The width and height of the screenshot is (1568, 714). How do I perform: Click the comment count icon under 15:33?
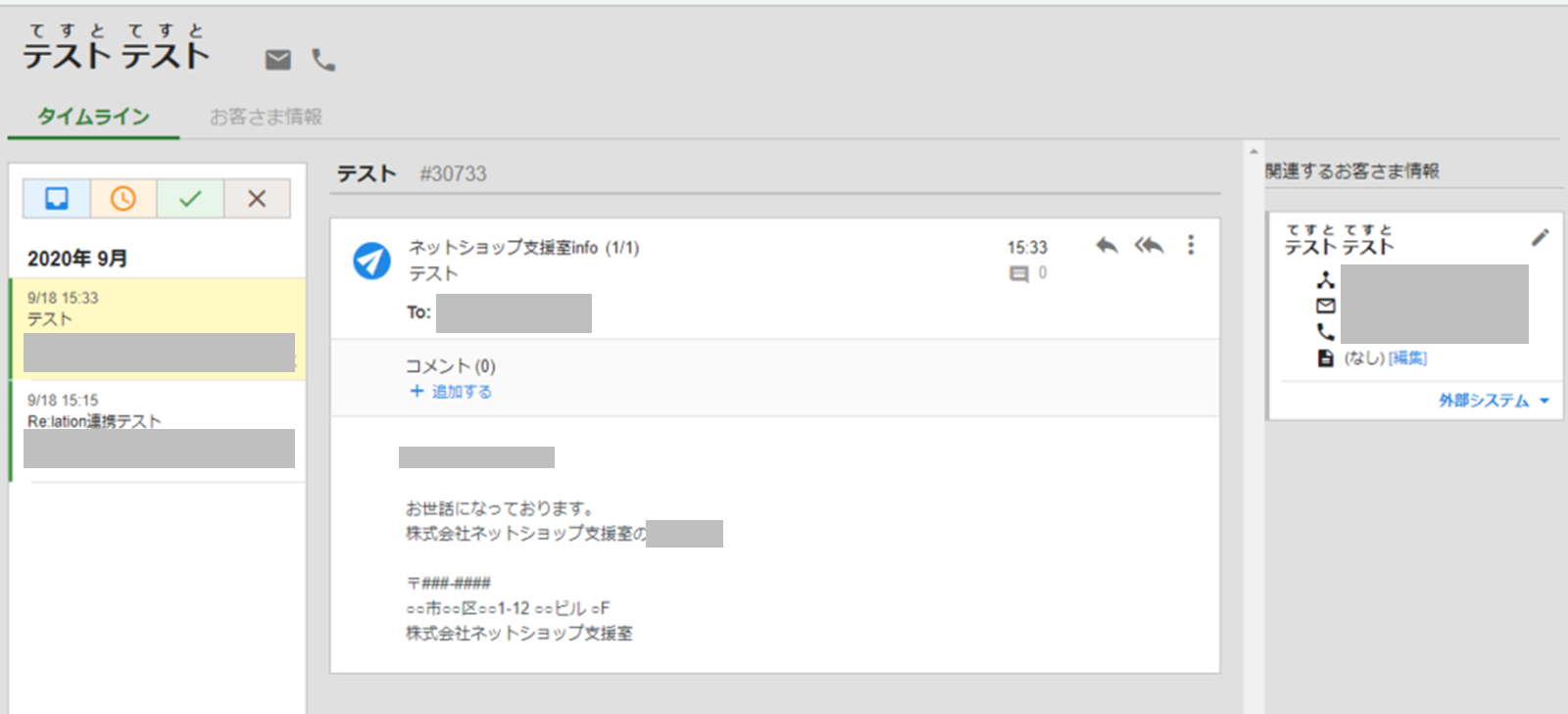tap(1019, 274)
